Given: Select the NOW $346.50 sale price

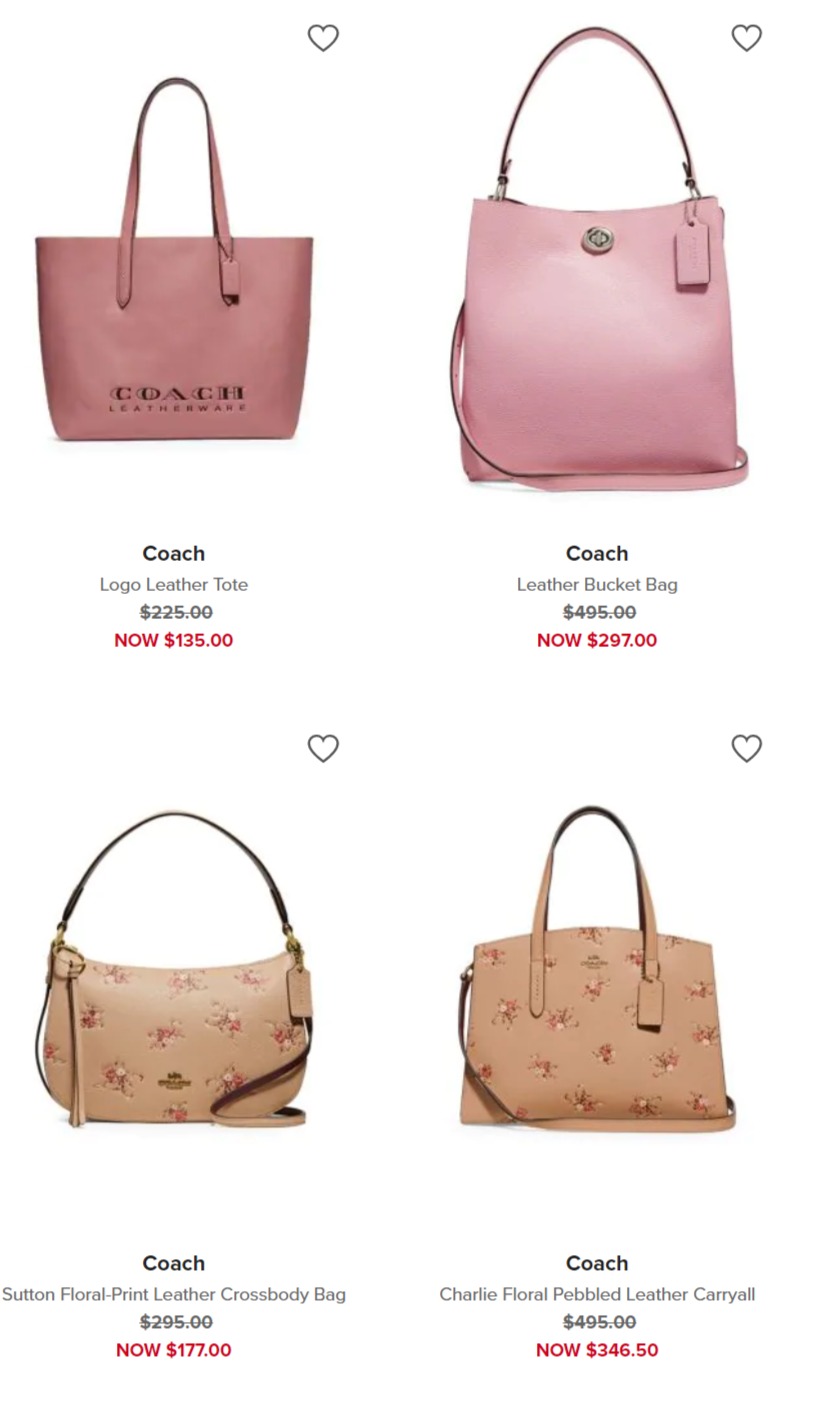Looking at the screenshot, I should click(x=597, y=1350).
